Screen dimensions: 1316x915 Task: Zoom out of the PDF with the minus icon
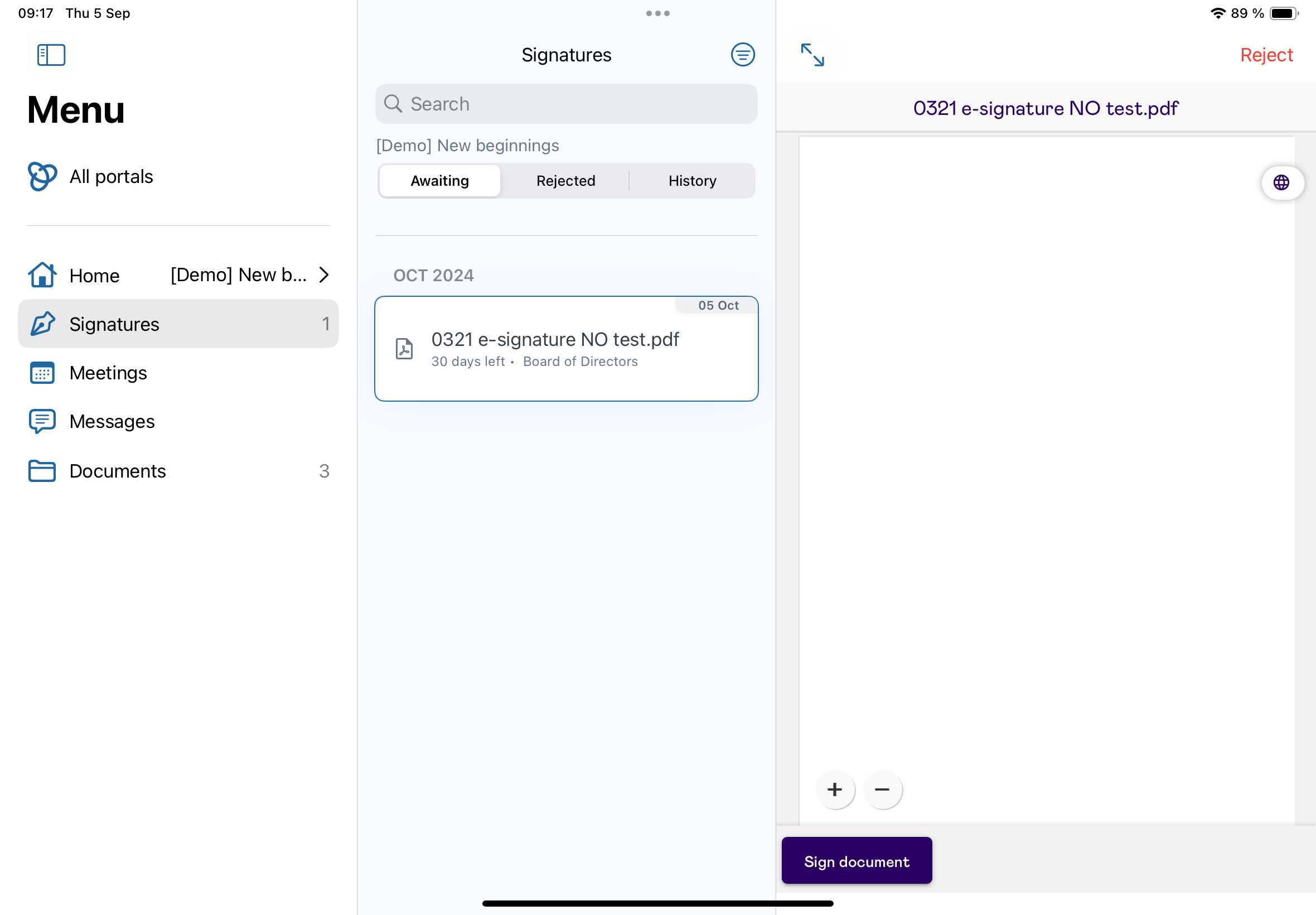coord(882,789)
